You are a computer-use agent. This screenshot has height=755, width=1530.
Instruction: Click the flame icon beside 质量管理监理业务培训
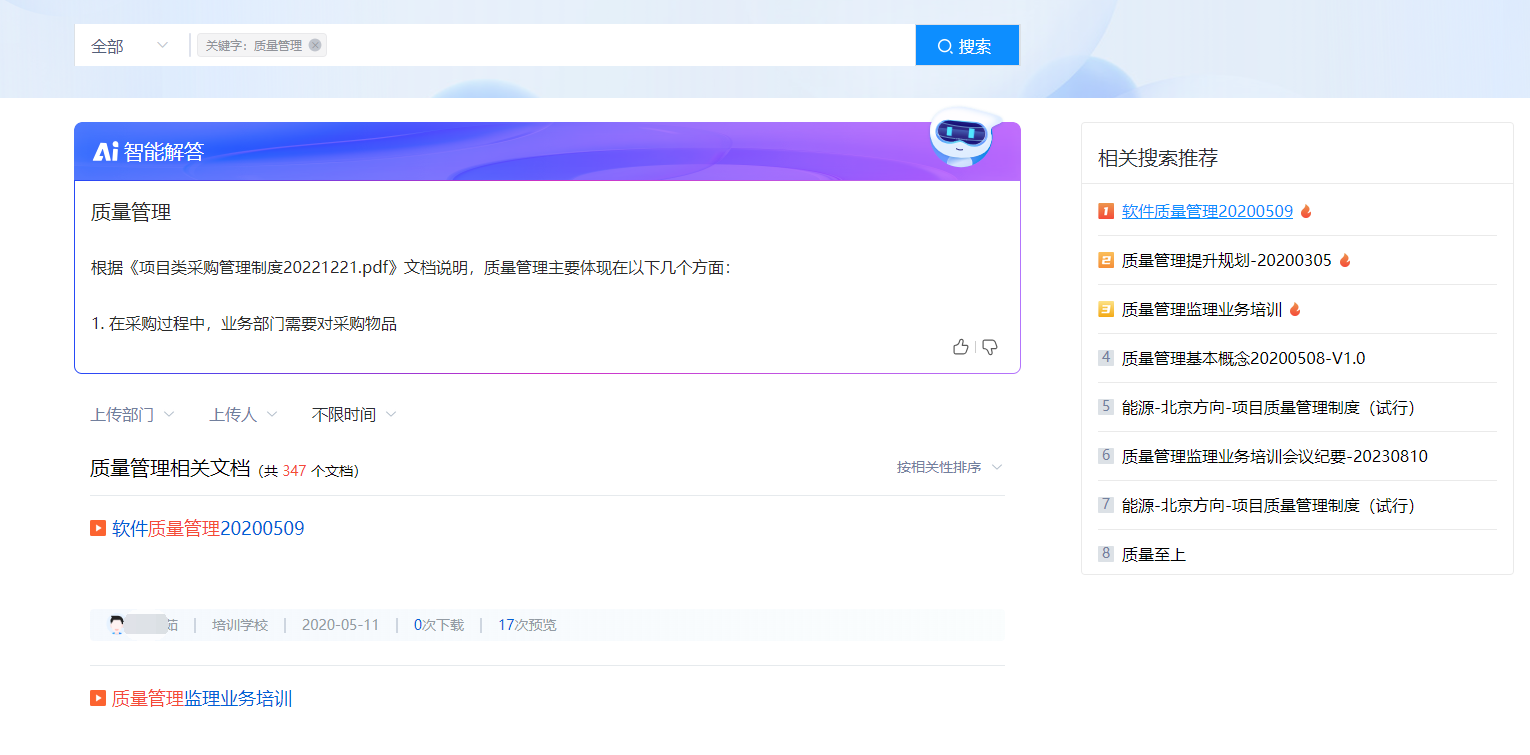click(1295, 309)
